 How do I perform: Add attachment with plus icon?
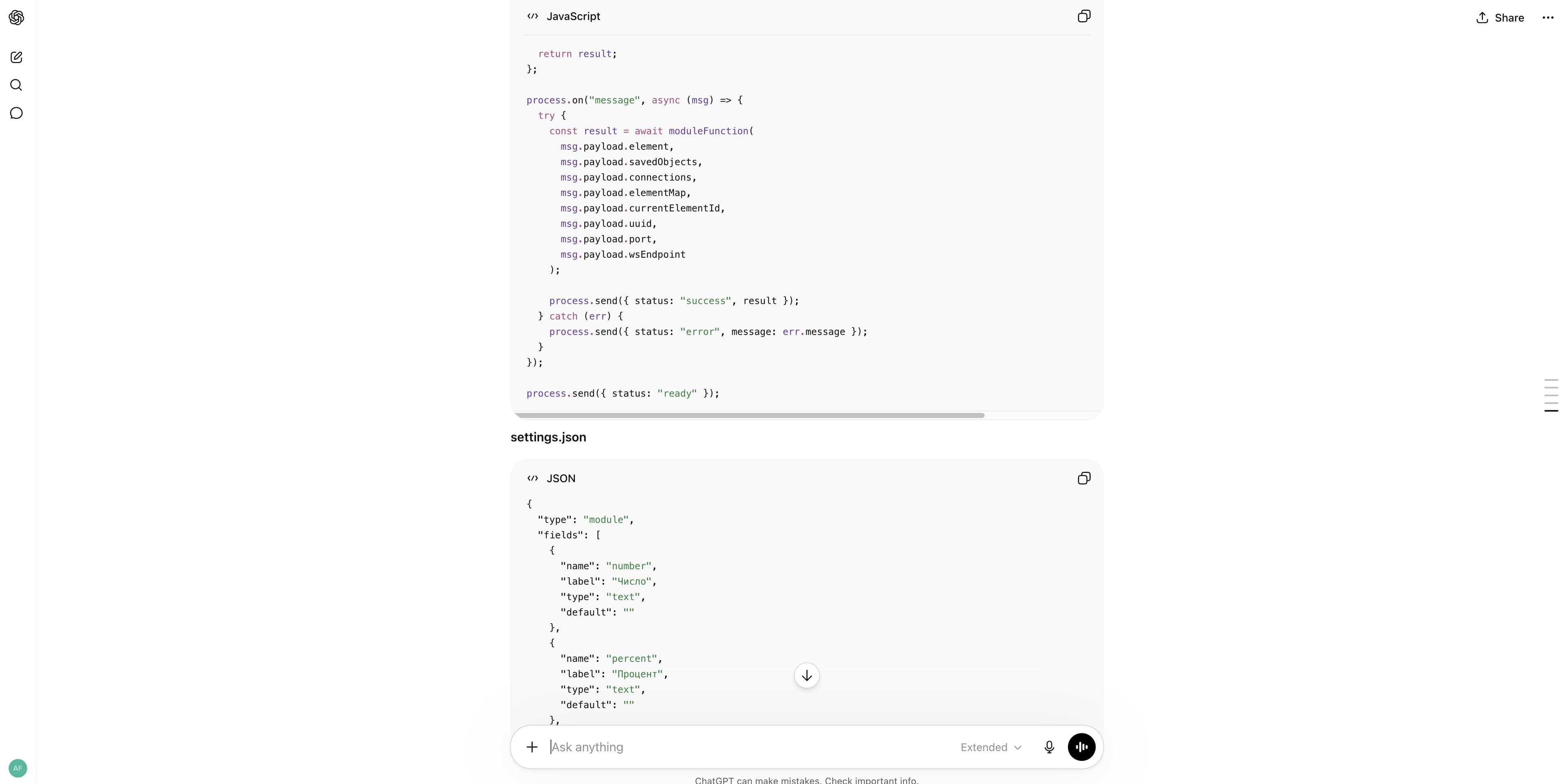(x=532, y=747)
